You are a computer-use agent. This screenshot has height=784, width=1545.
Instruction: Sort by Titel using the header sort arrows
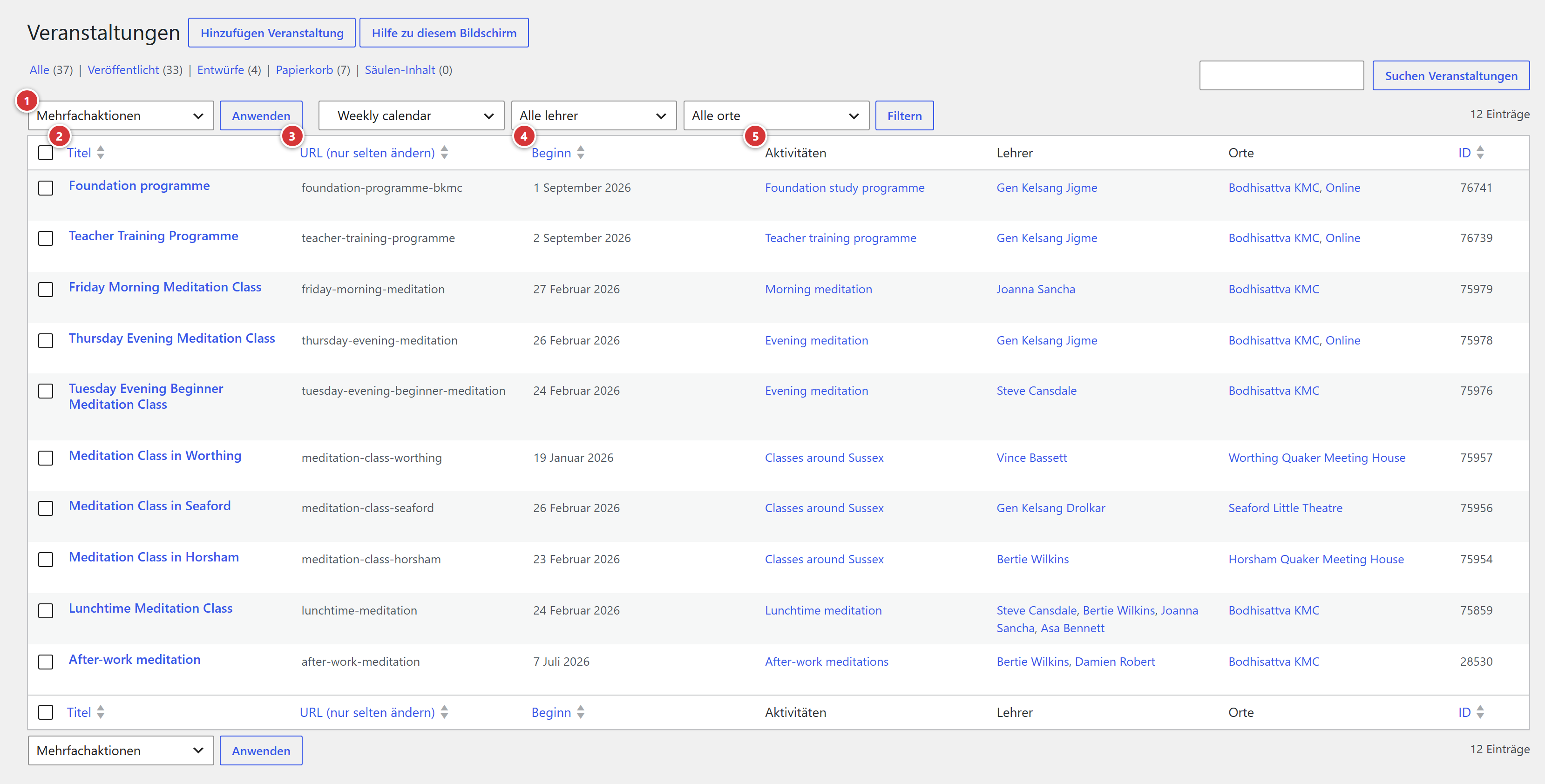coord(100,152)
